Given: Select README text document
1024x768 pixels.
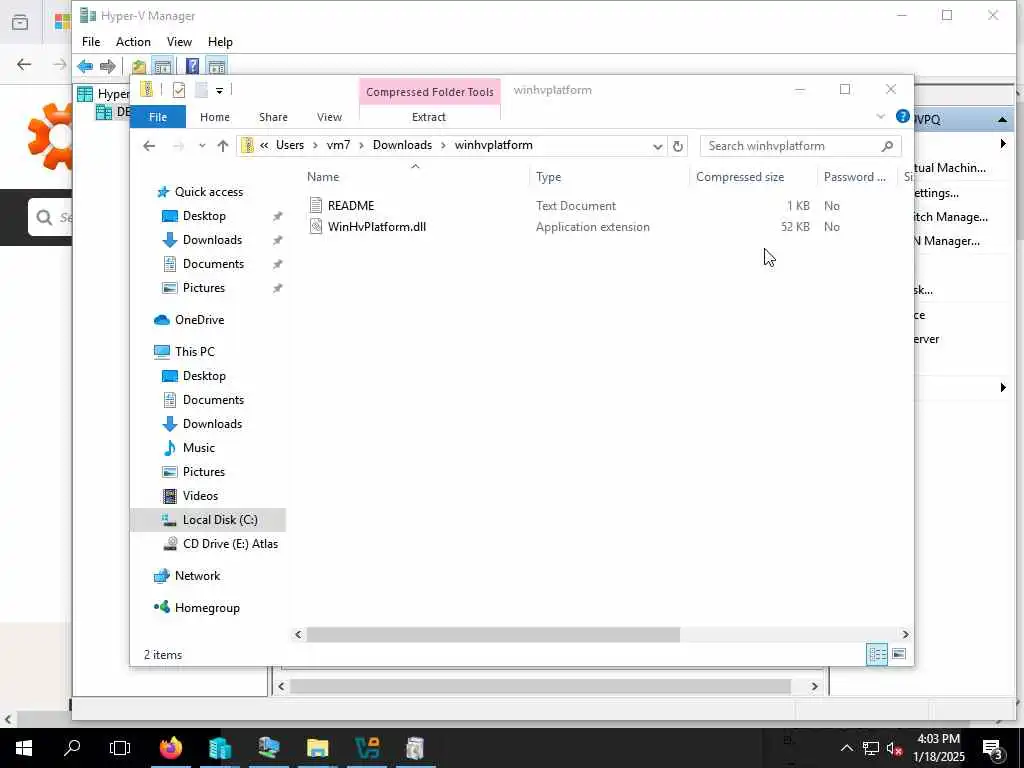Looking at the screenshot, I should (x=351, y=206).
